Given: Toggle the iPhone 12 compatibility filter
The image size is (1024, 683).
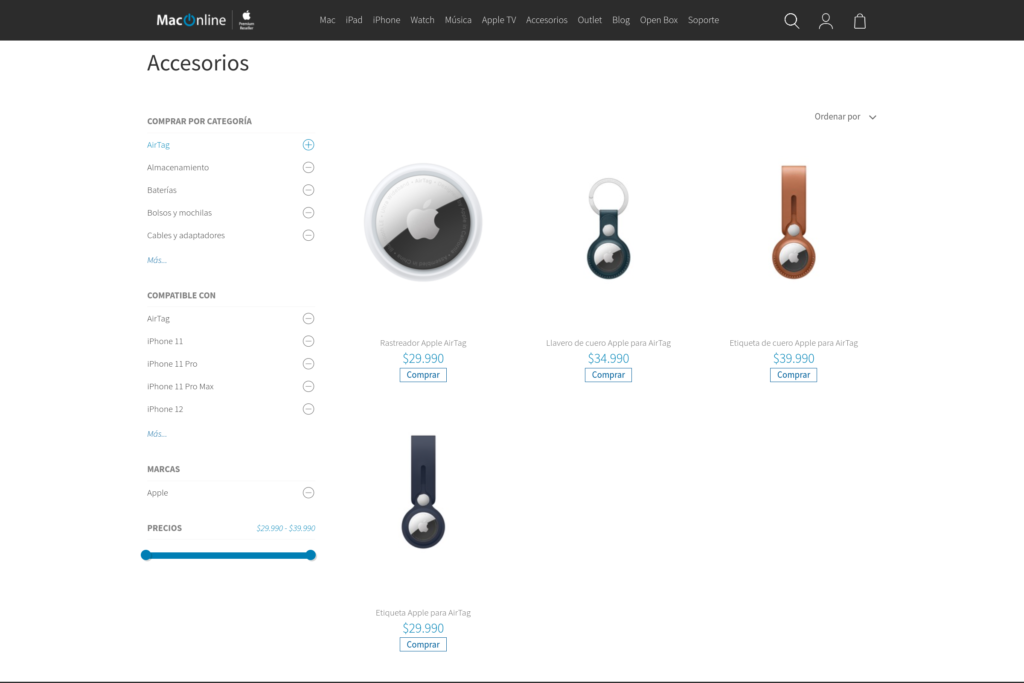Looking at the screenshot, I should click(308, 409).
